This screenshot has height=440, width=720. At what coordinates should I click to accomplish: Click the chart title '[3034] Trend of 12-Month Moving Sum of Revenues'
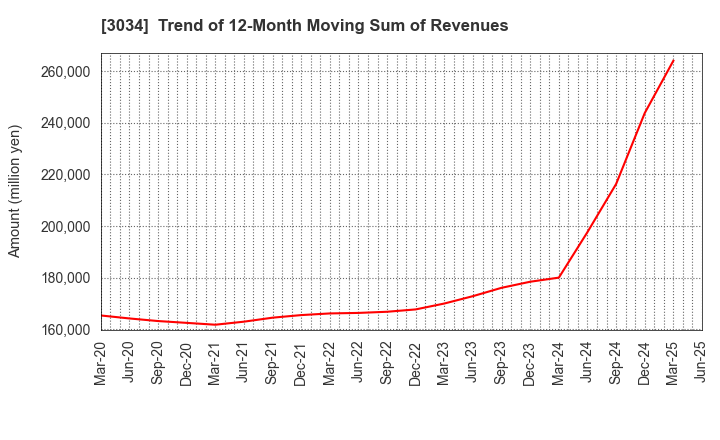tap(304, 25)
